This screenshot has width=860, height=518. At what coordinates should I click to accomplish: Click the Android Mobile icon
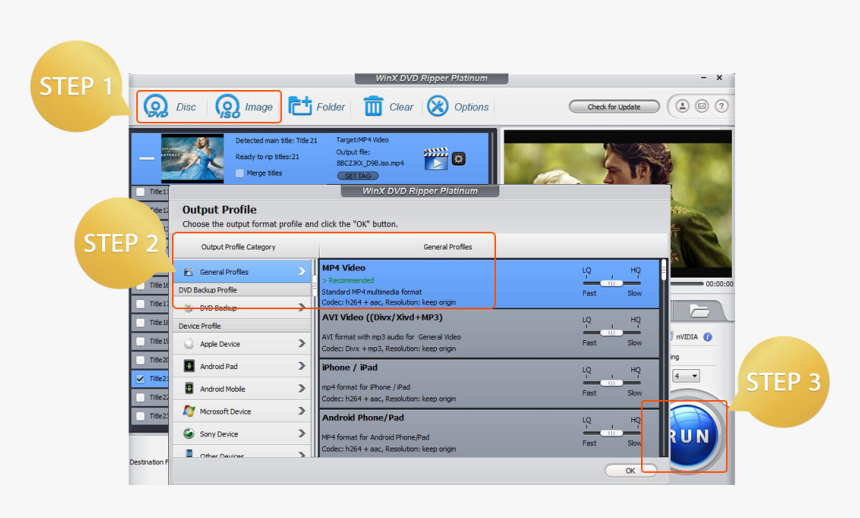pyautogui.click(x=189, y=388)
